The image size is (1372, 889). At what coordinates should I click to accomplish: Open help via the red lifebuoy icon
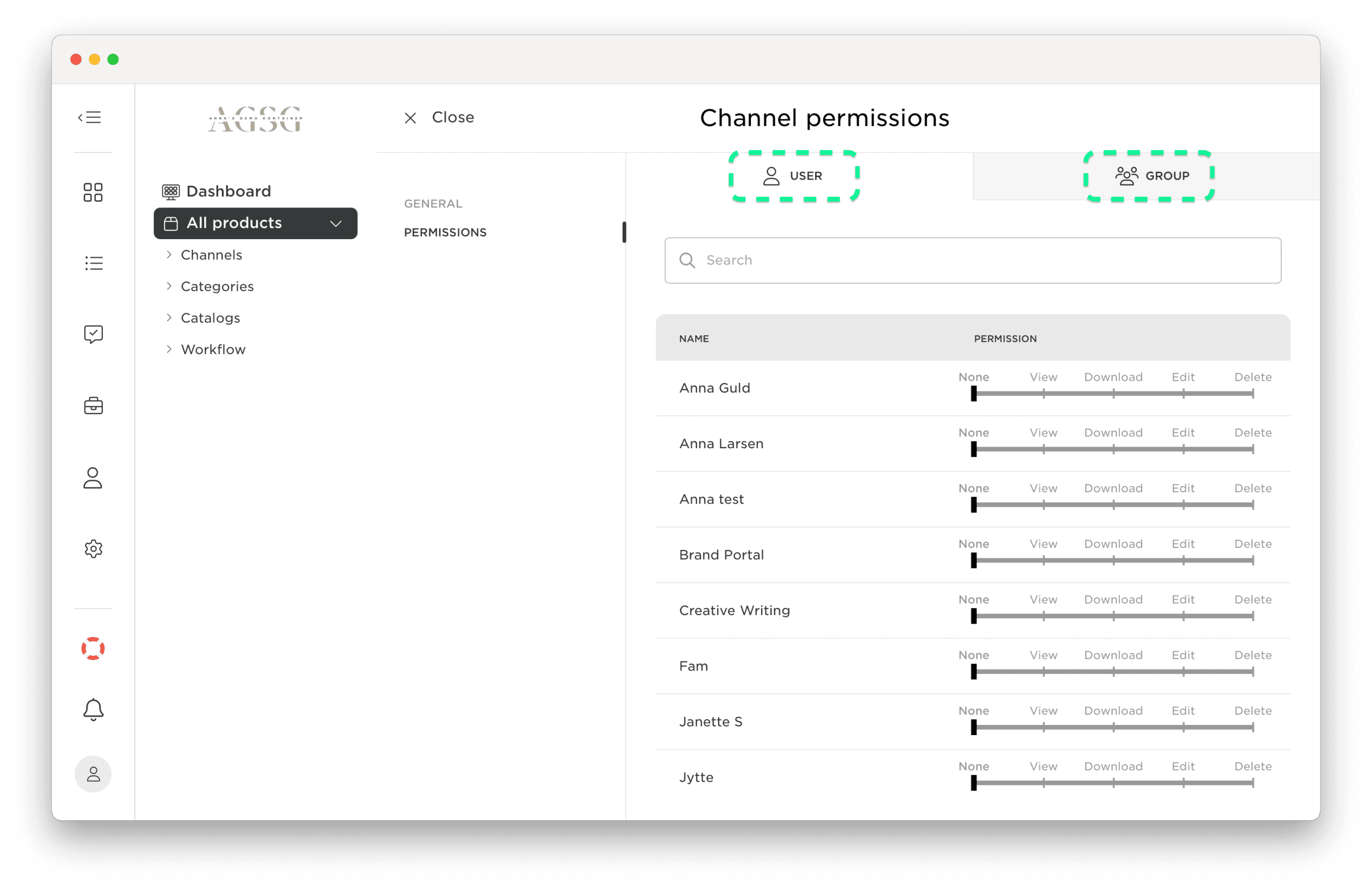(93, 648)
